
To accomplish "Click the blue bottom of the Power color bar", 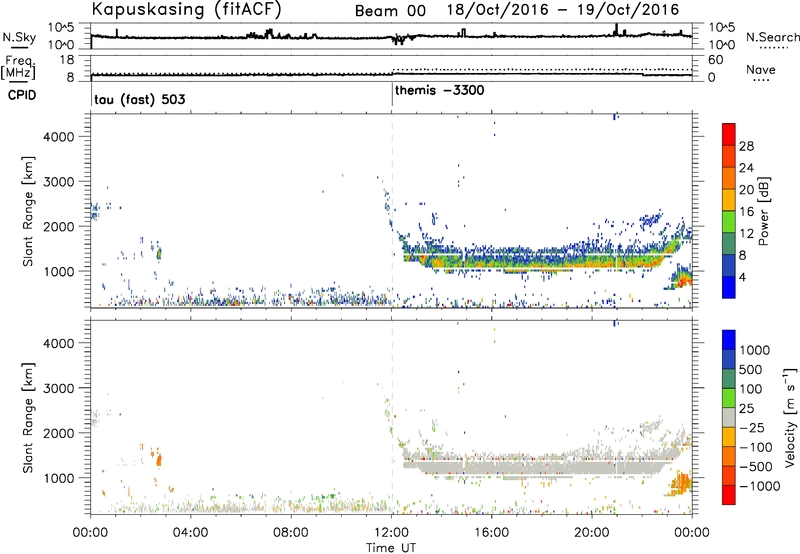I will click(x=729, y=288).
